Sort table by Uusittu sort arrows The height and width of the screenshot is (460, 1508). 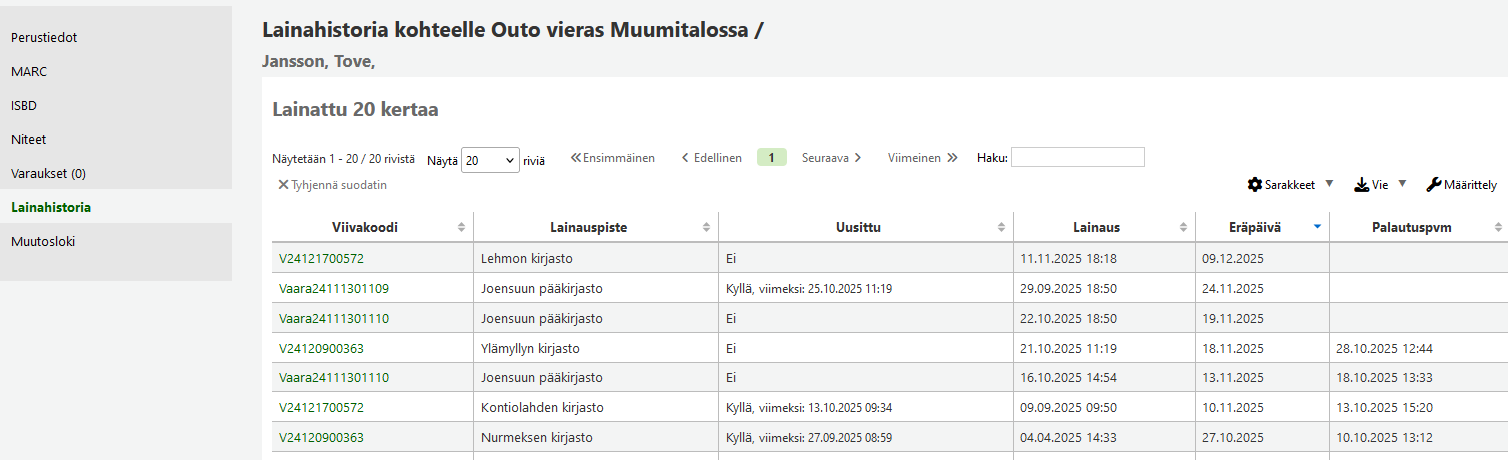[x=1001, y=228]
